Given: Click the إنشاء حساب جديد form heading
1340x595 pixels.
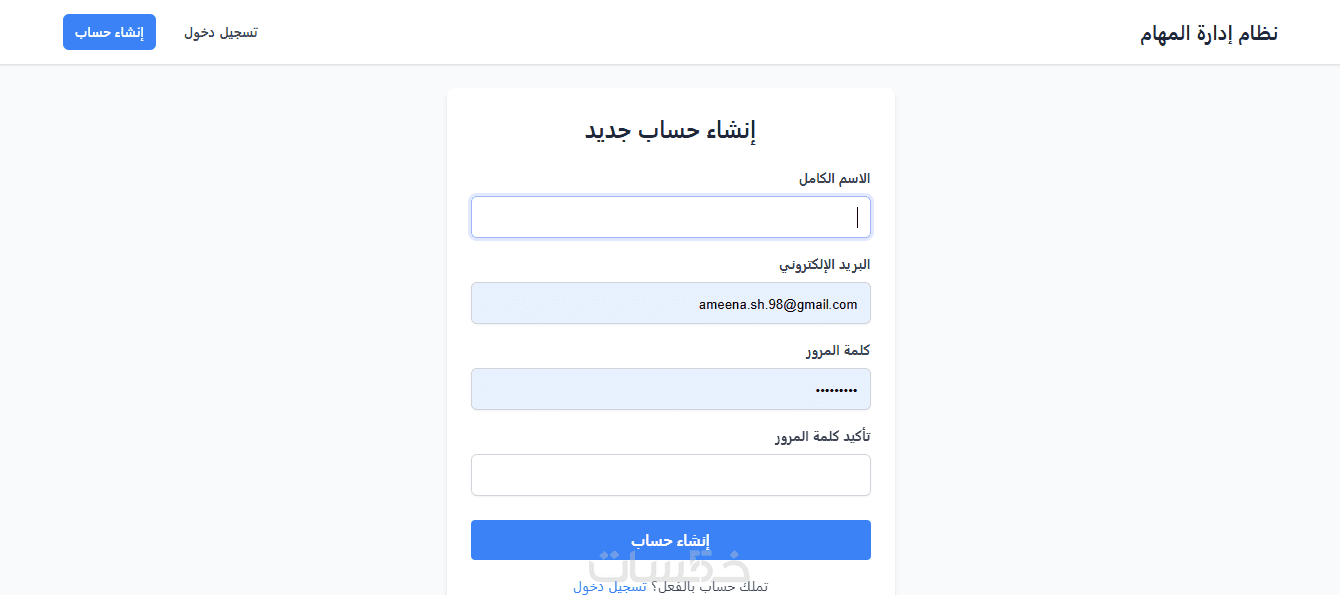Looking at the screenshot, I should [670, 130].
